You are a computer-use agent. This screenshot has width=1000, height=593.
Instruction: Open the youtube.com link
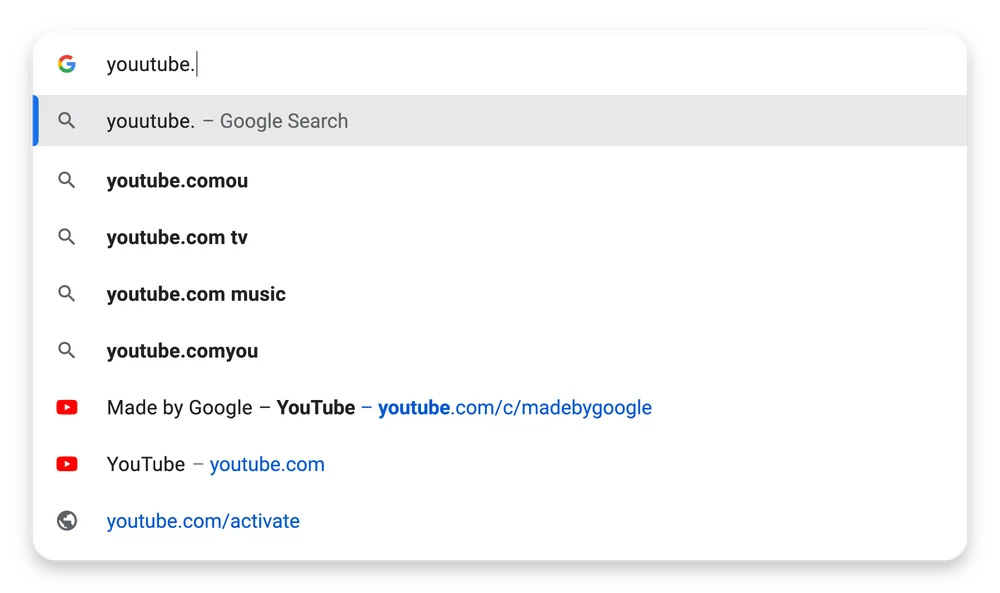(267, 464)
